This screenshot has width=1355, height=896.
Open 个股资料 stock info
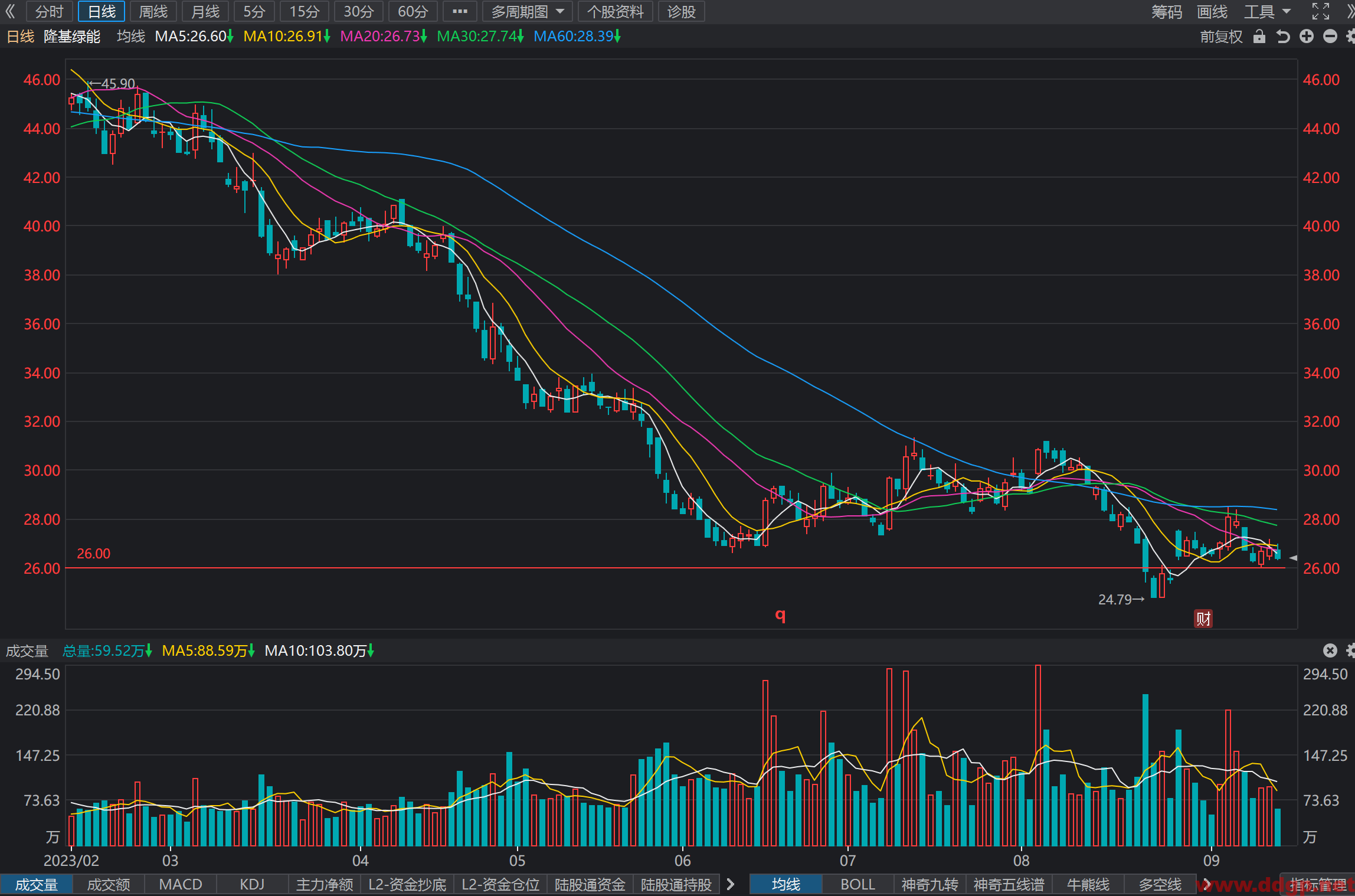(x=615, y=11)
